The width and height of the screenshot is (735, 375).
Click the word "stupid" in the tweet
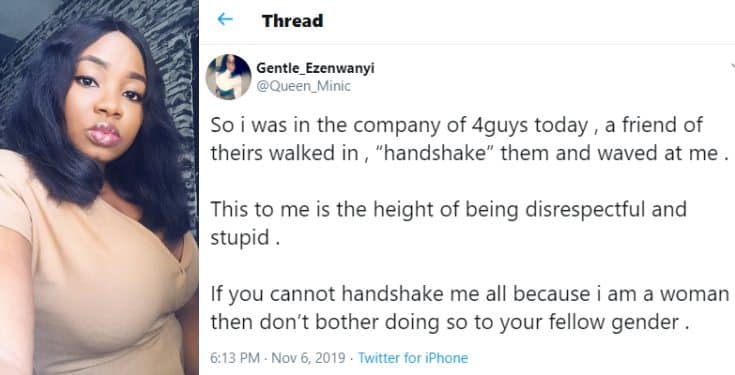240,238
